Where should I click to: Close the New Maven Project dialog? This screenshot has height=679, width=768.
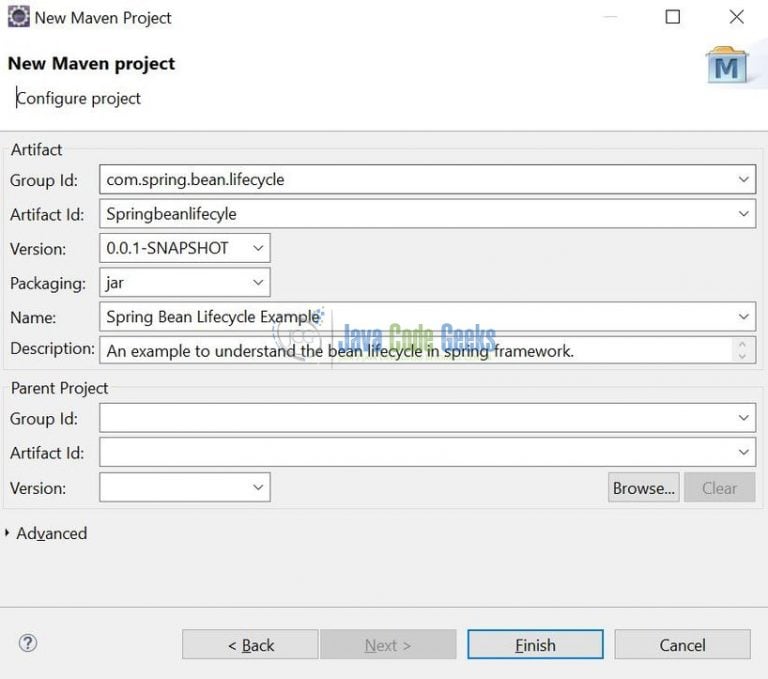(x=736, y=17)
